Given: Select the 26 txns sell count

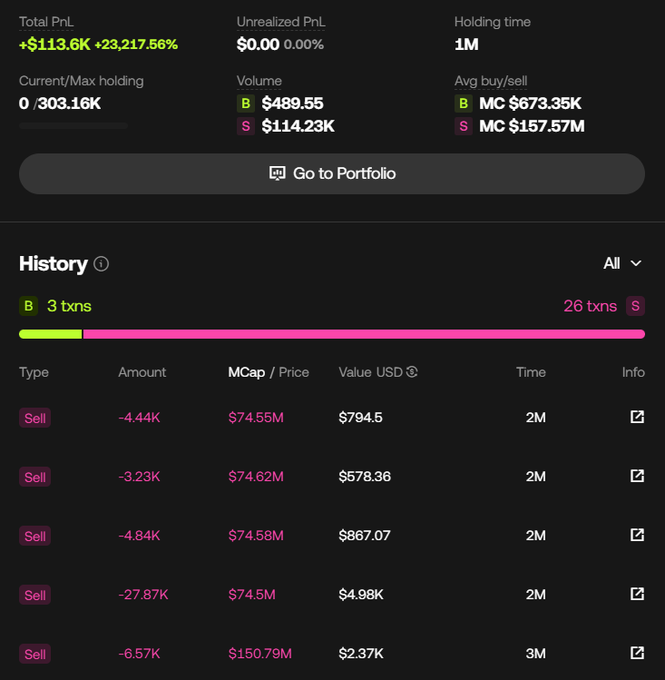Looking at the screenshot, I should tap(590, 306).
